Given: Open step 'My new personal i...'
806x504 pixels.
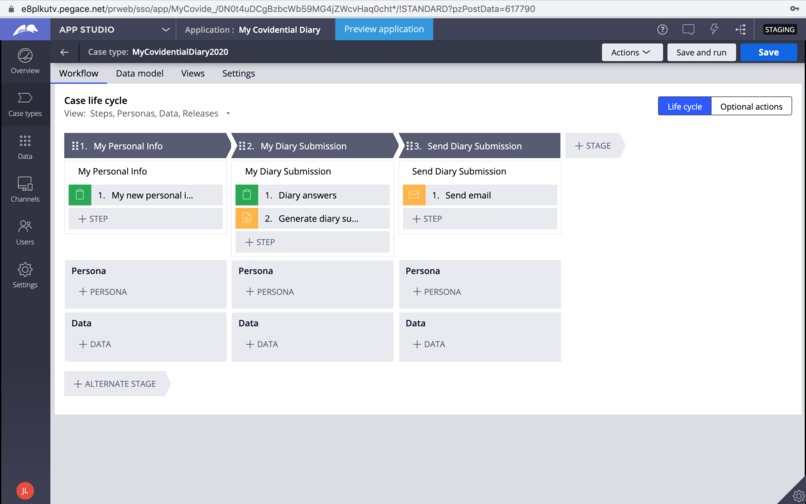Looking at the screenshot, I should point(145,195).
